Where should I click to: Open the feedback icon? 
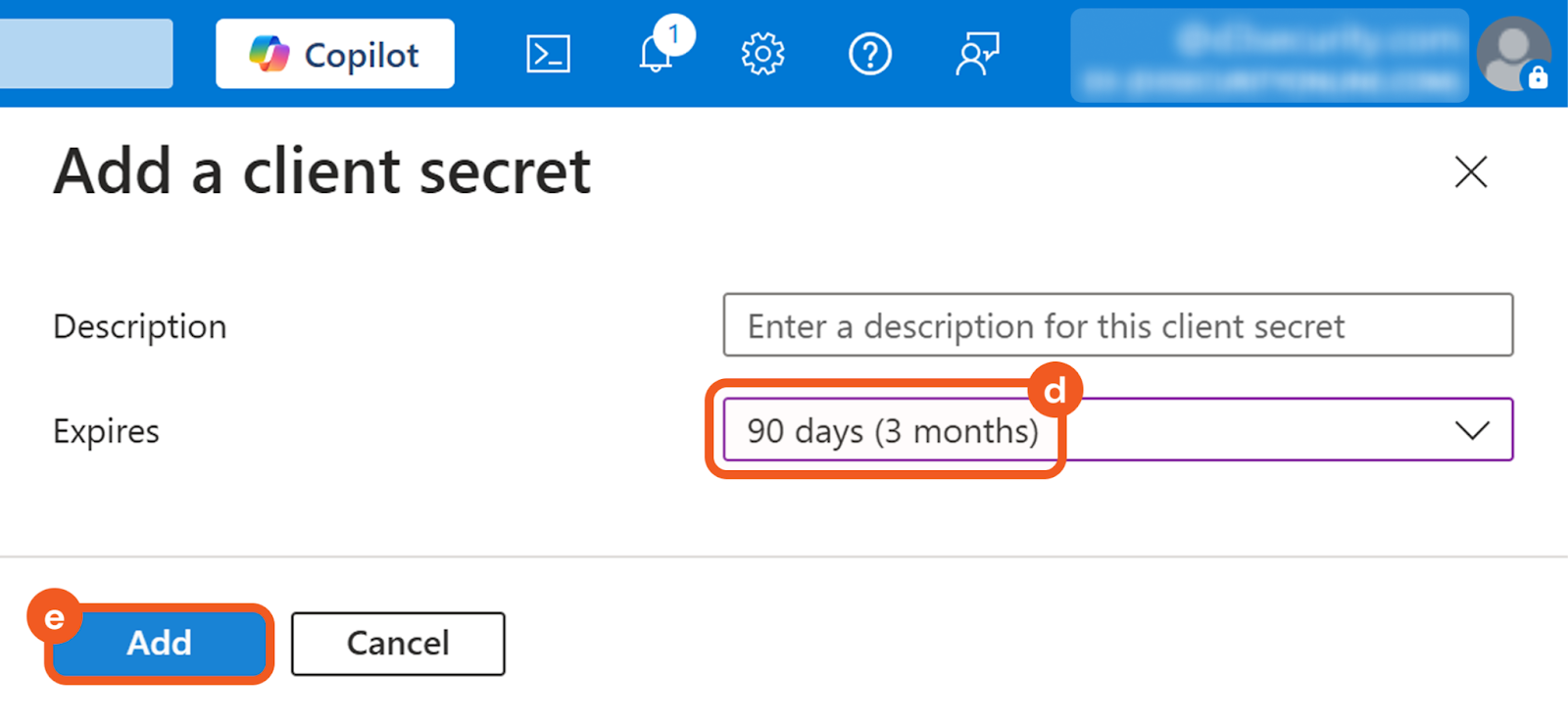977,55
